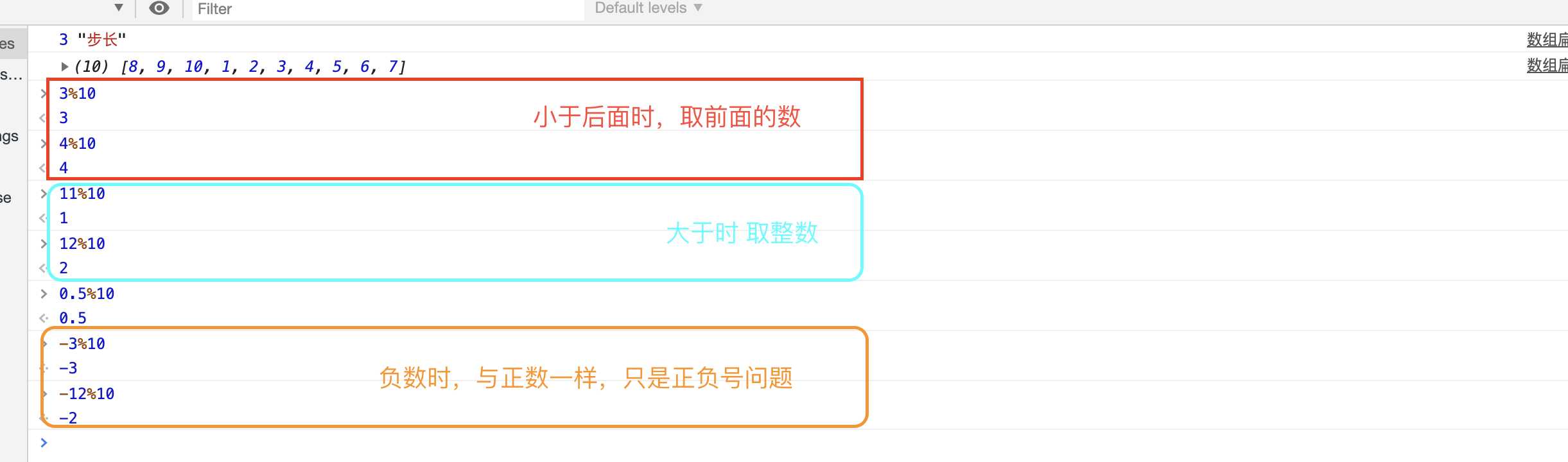Open the JavaScript context dropdown arrow
1568x462 pixels.
[119, 8]
